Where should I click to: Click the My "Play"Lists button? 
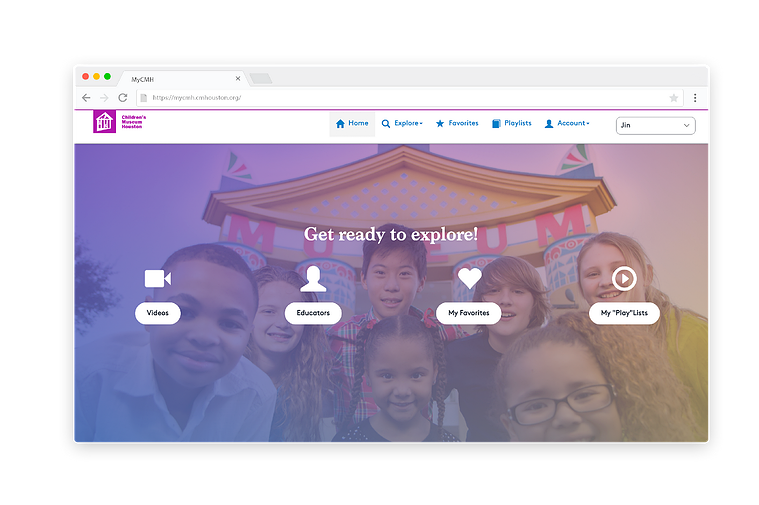(624, 313)
